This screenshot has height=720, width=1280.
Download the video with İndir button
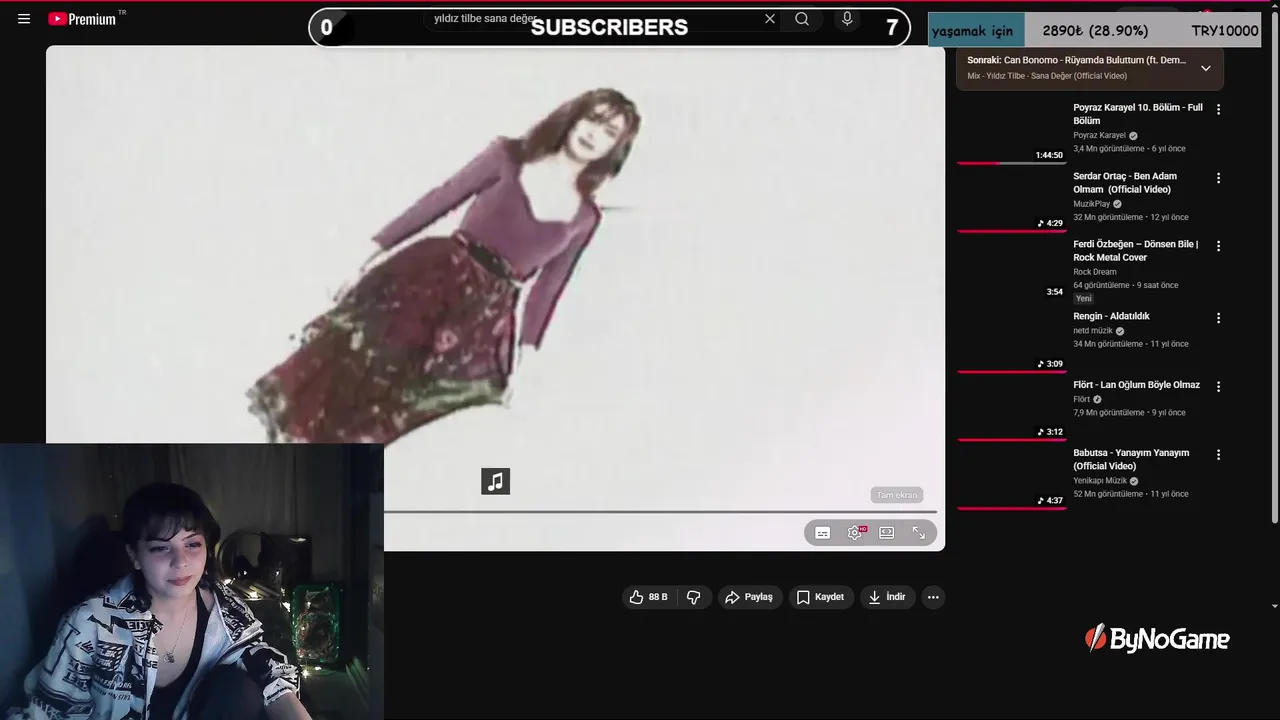pos(887,597)
